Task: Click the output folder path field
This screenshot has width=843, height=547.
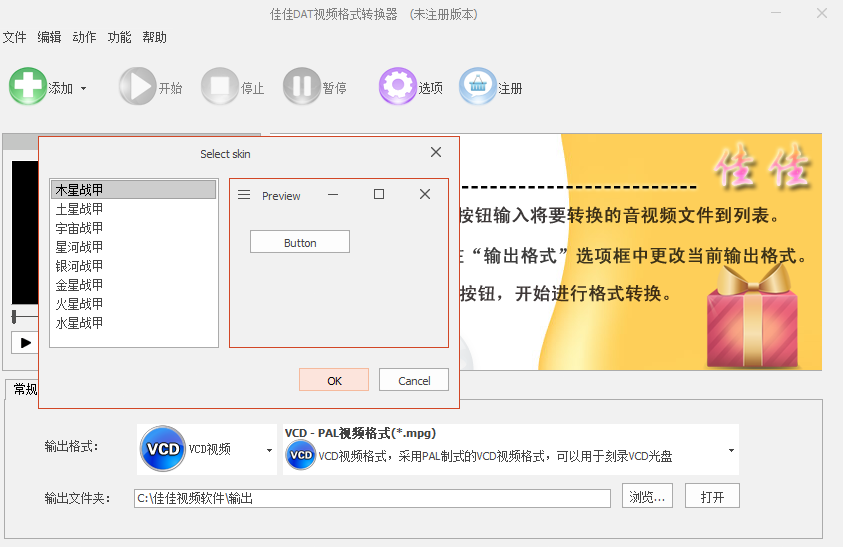Action: click(372, 498)
